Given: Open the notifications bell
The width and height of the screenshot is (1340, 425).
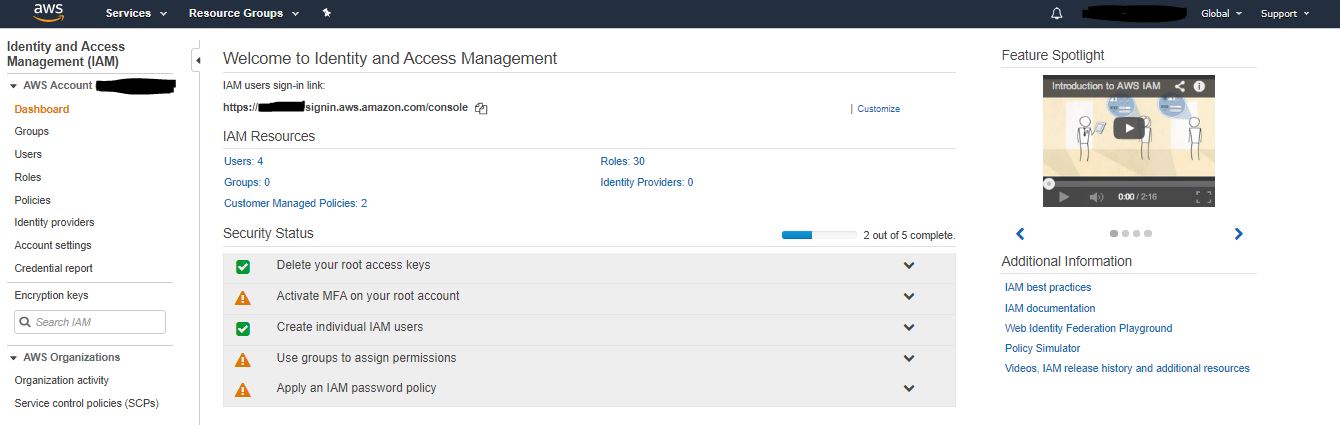Looking at the screenshot, I should (x=1057, y=13).
